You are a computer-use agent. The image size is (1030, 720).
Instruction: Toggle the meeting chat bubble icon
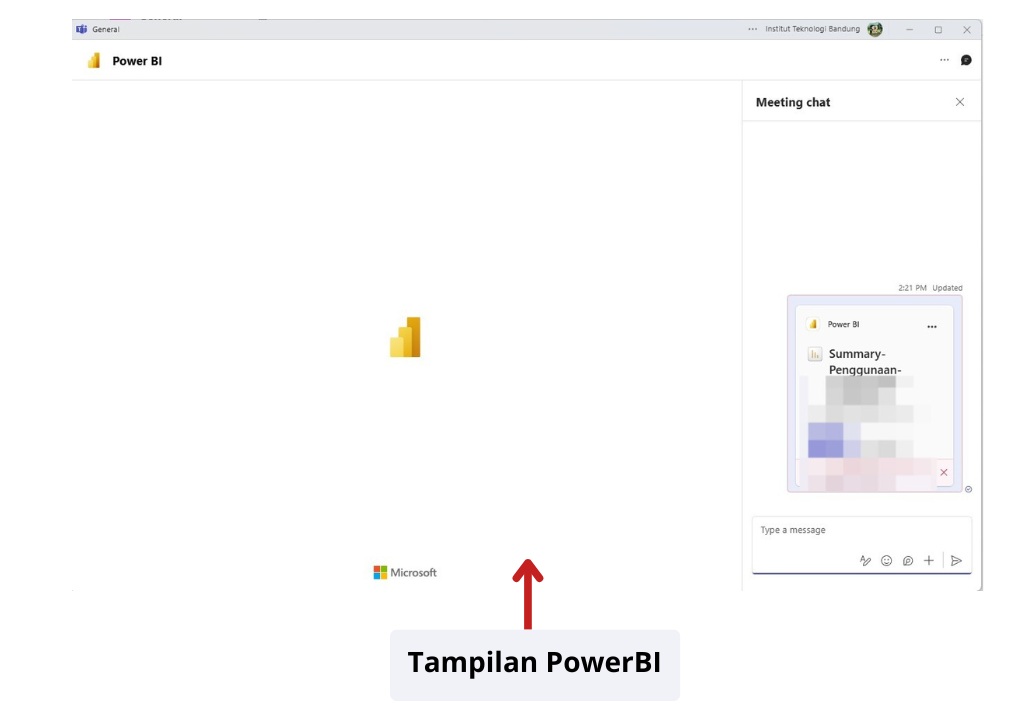966,60
